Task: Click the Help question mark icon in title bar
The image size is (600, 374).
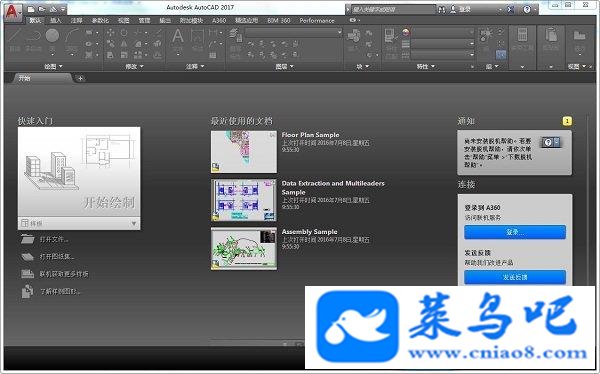Action: 527,9
